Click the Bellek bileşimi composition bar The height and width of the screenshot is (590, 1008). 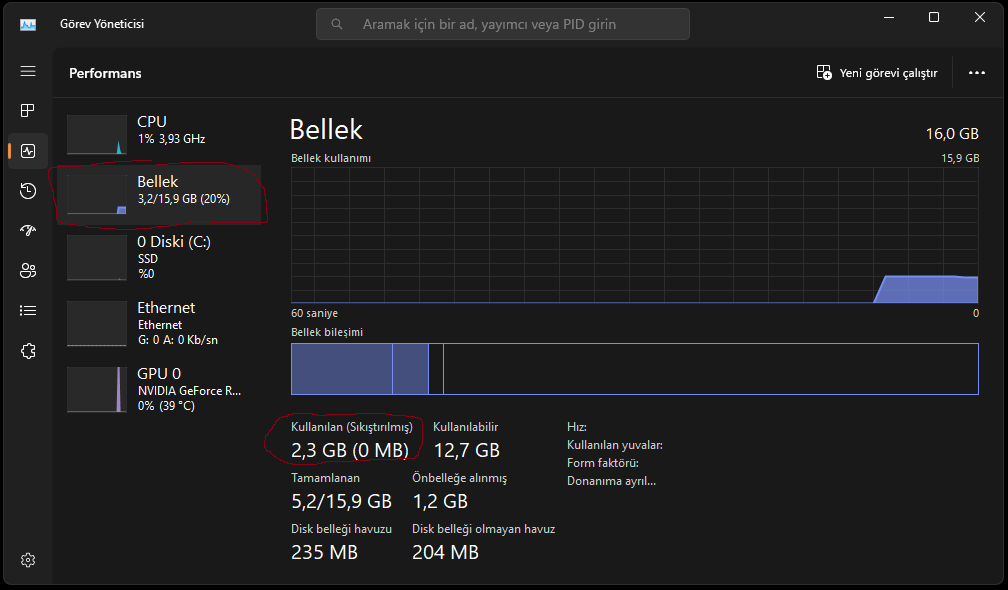(634, 369)
